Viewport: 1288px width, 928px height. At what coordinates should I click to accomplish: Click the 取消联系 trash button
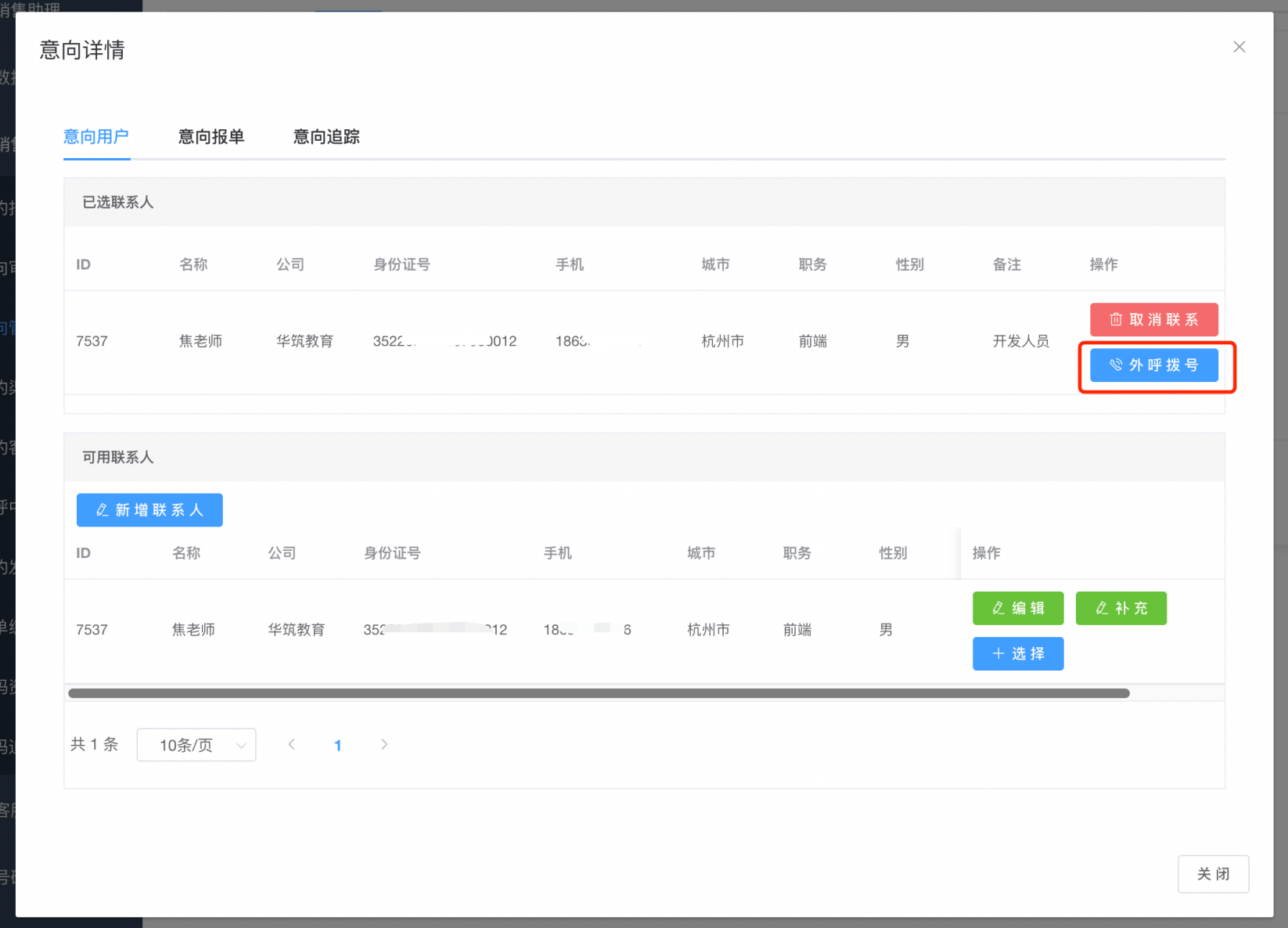coord(1153,319)
